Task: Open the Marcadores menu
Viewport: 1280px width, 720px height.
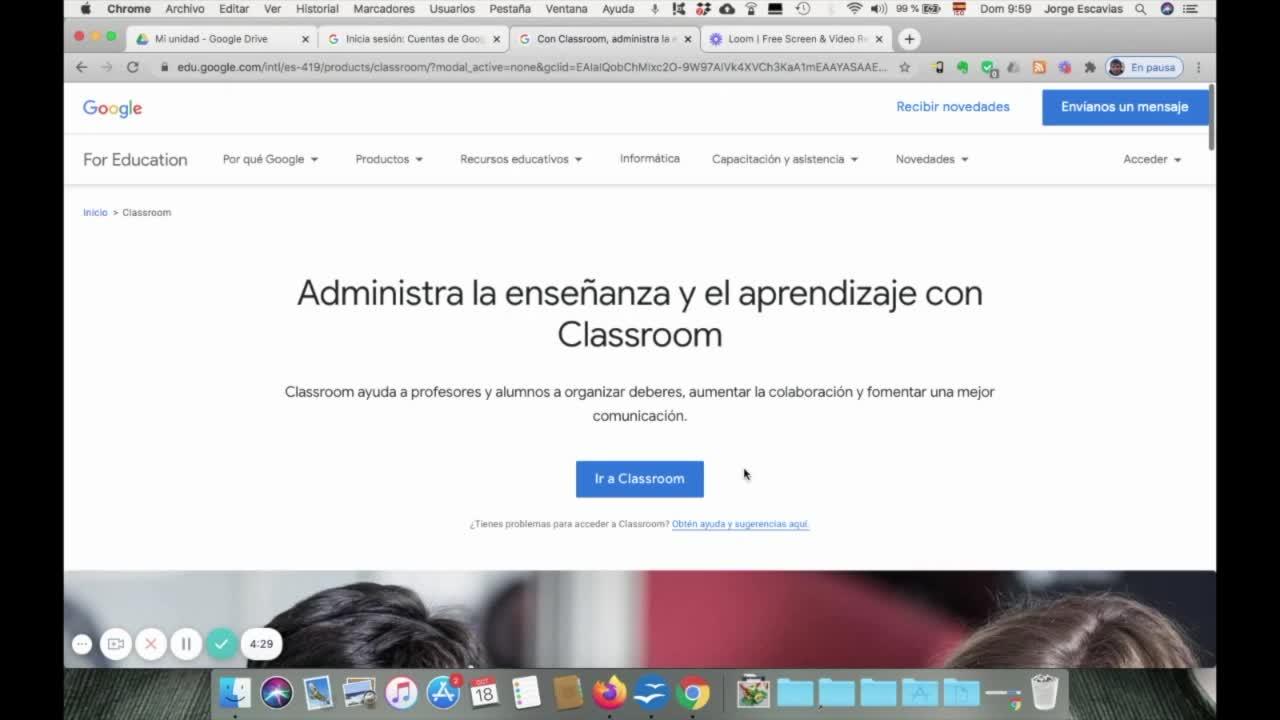Action: (x=384, y=9)
